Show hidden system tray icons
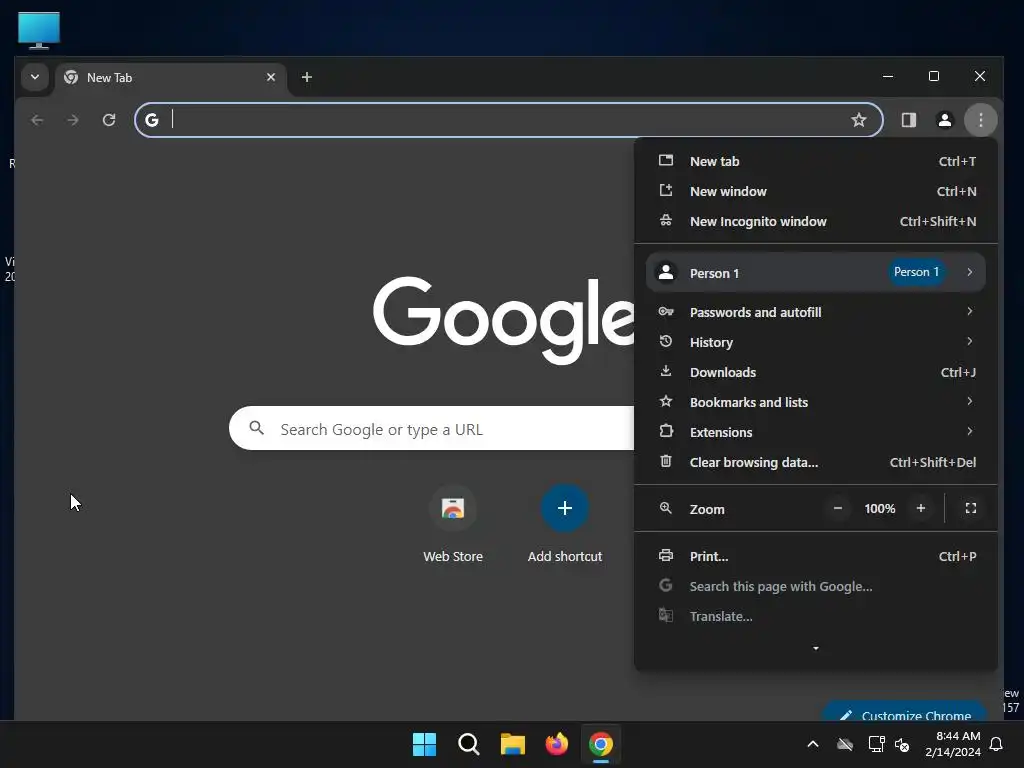This screenshot has height=768, width=1024. [x=813, y=744]
